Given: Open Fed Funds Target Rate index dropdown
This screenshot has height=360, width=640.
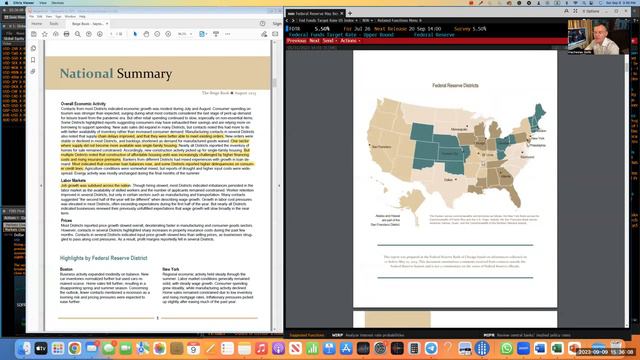Looking at the screenshot, I should [328, 20].
